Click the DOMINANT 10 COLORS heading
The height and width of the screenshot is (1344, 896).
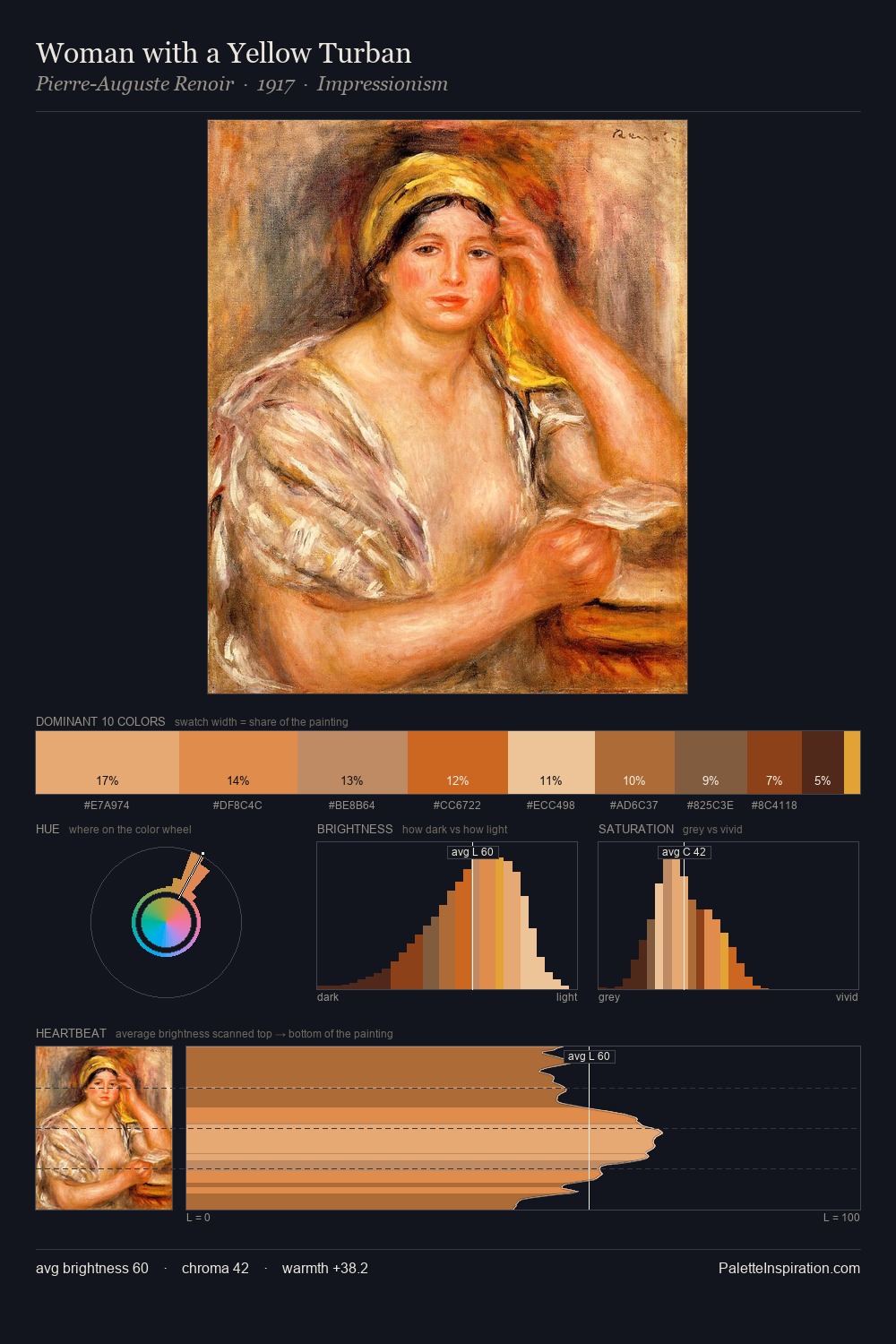(100, 721)
